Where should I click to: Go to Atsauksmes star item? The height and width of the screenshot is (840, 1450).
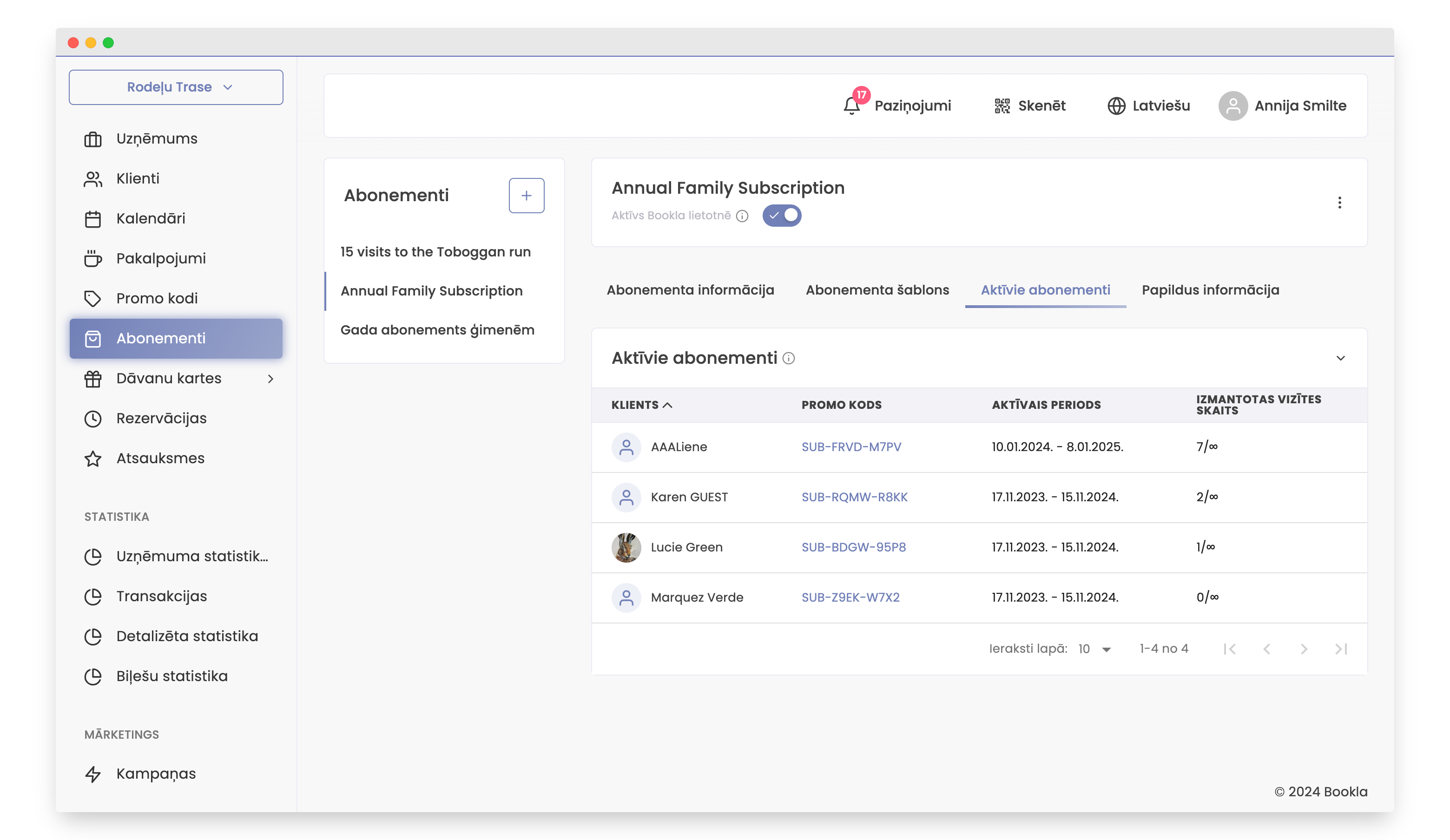(160, 459)
